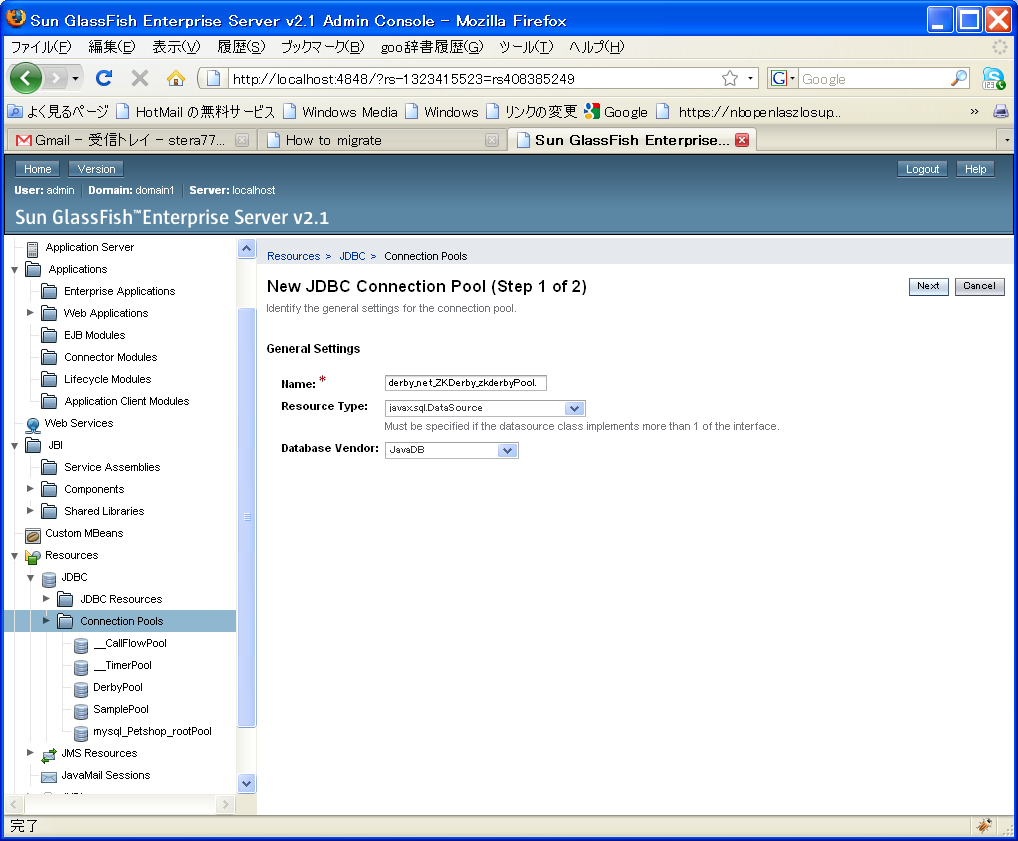Click the search magnifier icon
The width and height of the screenshot is (1018, 841).
point(958,79)
